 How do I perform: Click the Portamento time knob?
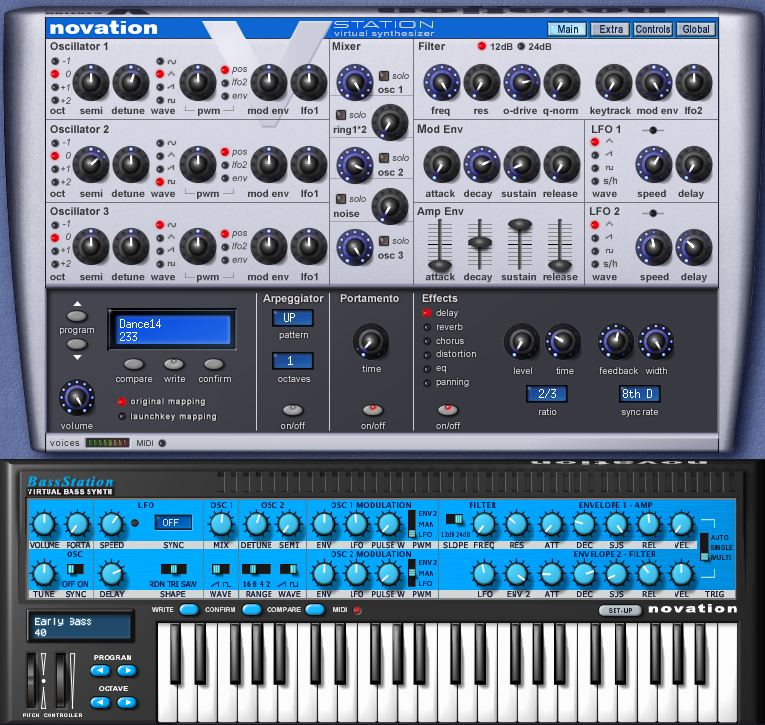pyautogui.click(x=371, y=341)
